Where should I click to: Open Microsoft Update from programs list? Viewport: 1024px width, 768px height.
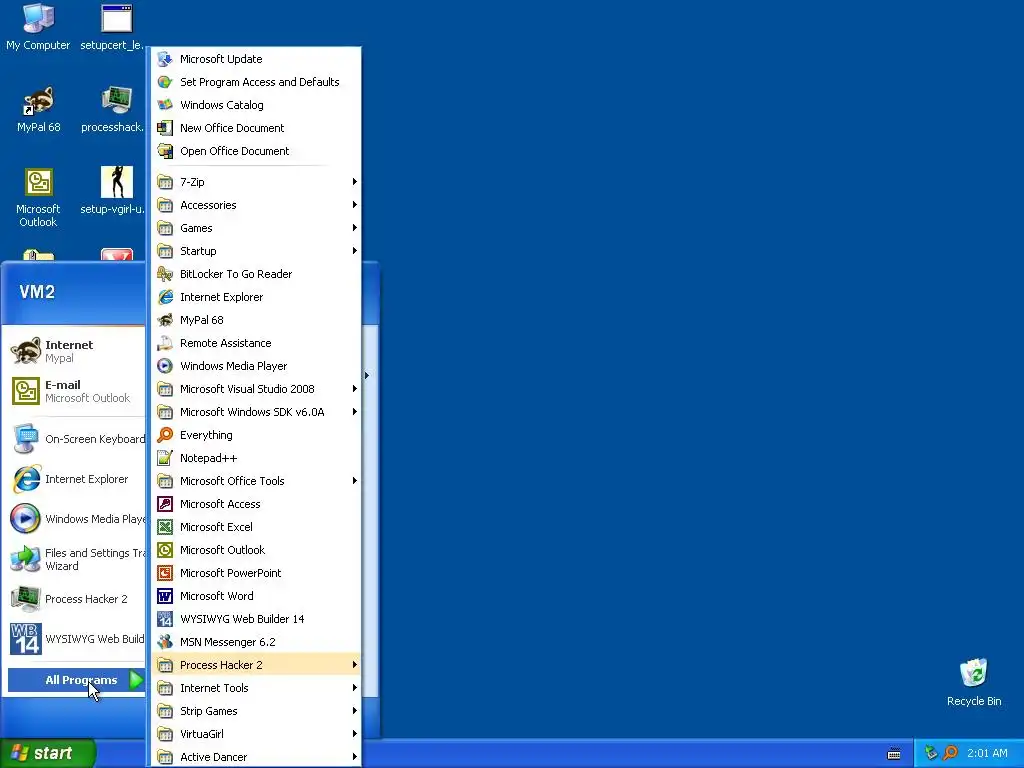[x=255, y=59]
